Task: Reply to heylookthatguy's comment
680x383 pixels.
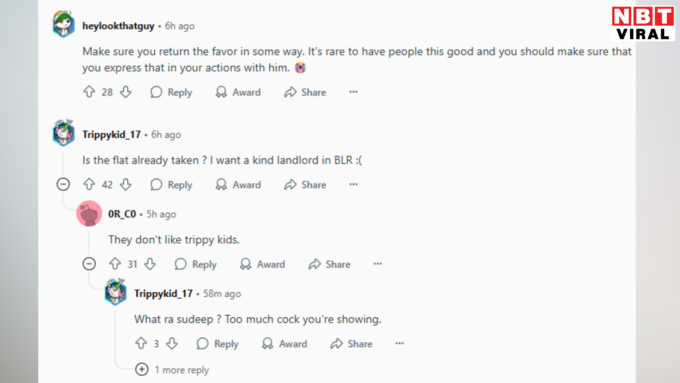Action: point(171,92)
